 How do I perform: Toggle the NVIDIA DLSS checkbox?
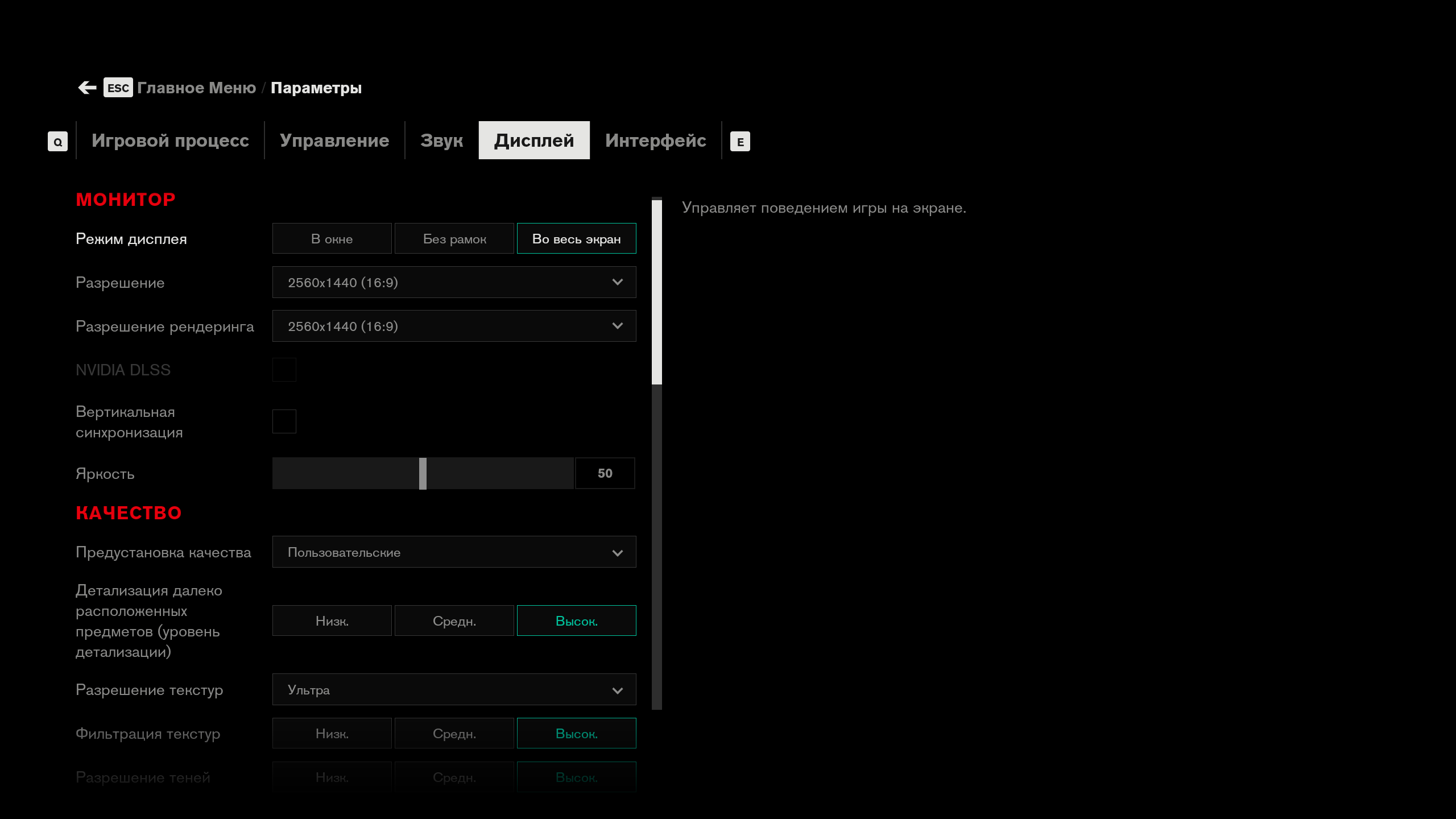click(x=284, y=370)
